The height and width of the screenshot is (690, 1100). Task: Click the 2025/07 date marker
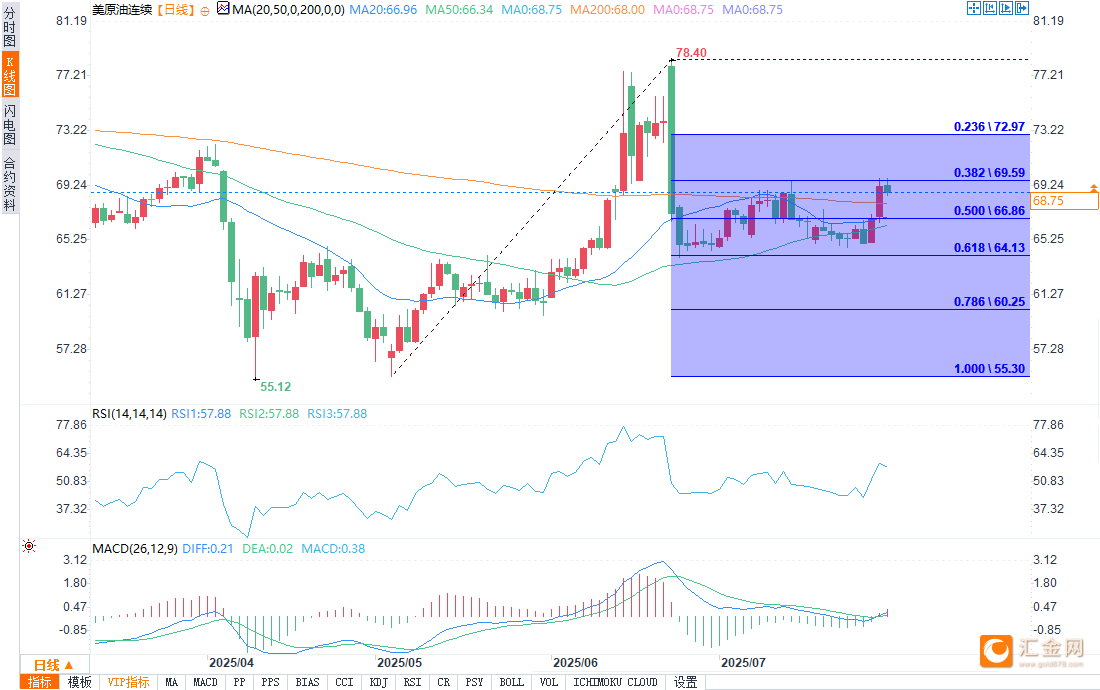click(x=744, y=663)
